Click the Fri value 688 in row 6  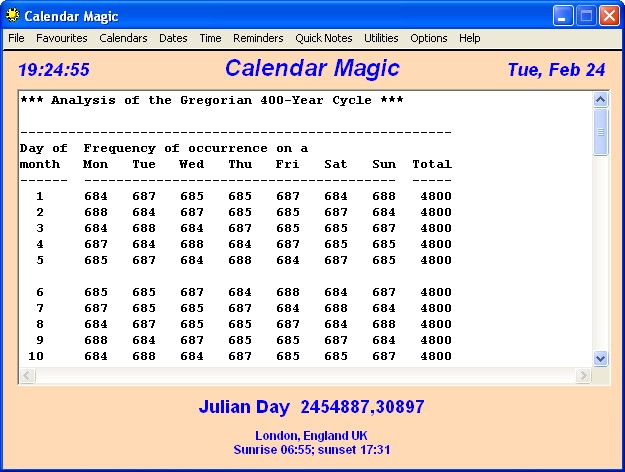288,292
